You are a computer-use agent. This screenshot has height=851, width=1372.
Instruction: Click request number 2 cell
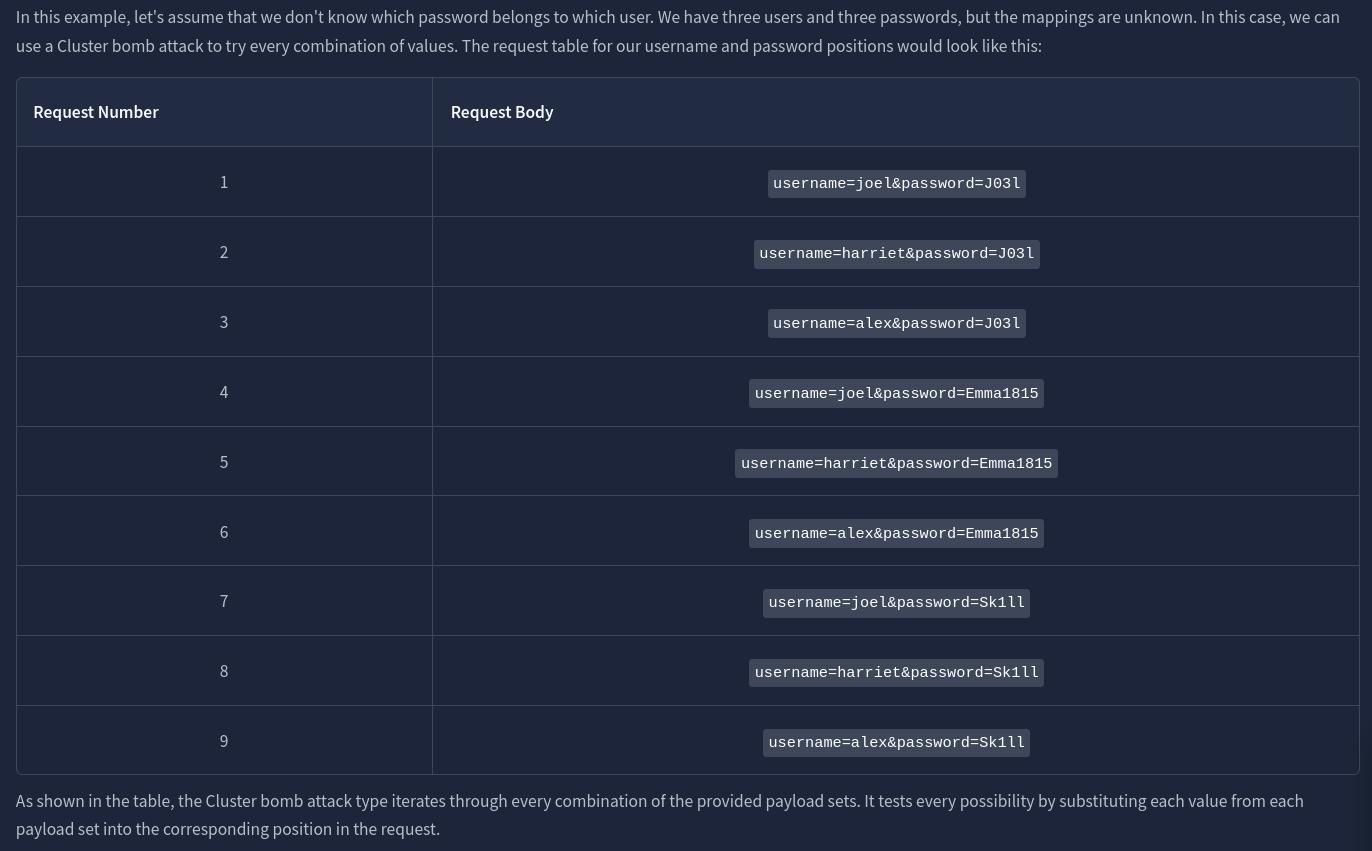pos(224,252)
